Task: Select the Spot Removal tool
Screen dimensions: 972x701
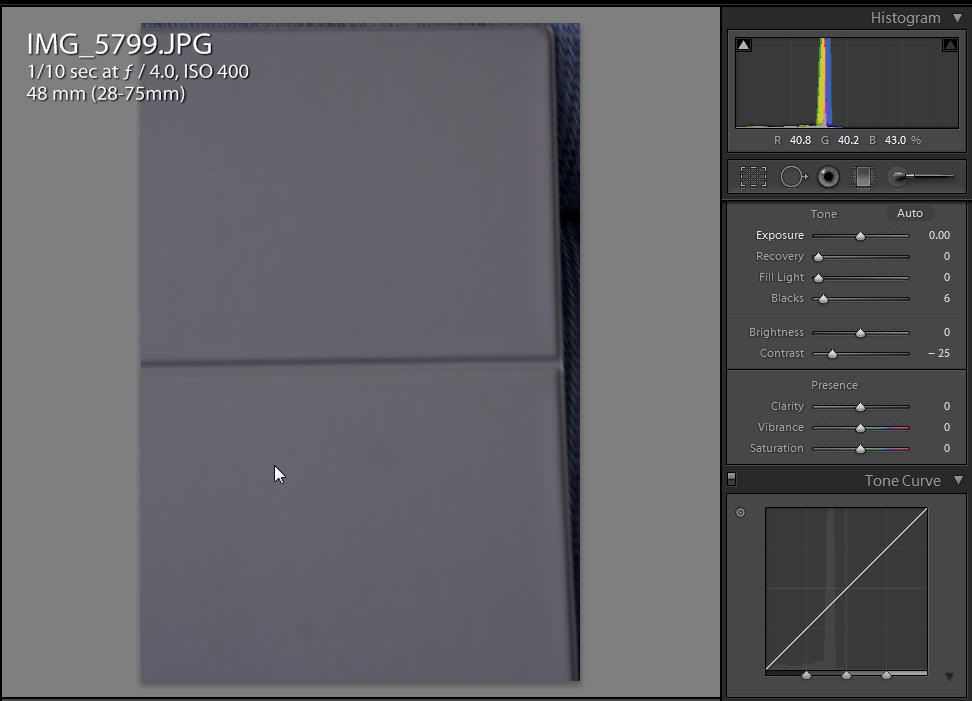Action: click(x=793, y=177)
